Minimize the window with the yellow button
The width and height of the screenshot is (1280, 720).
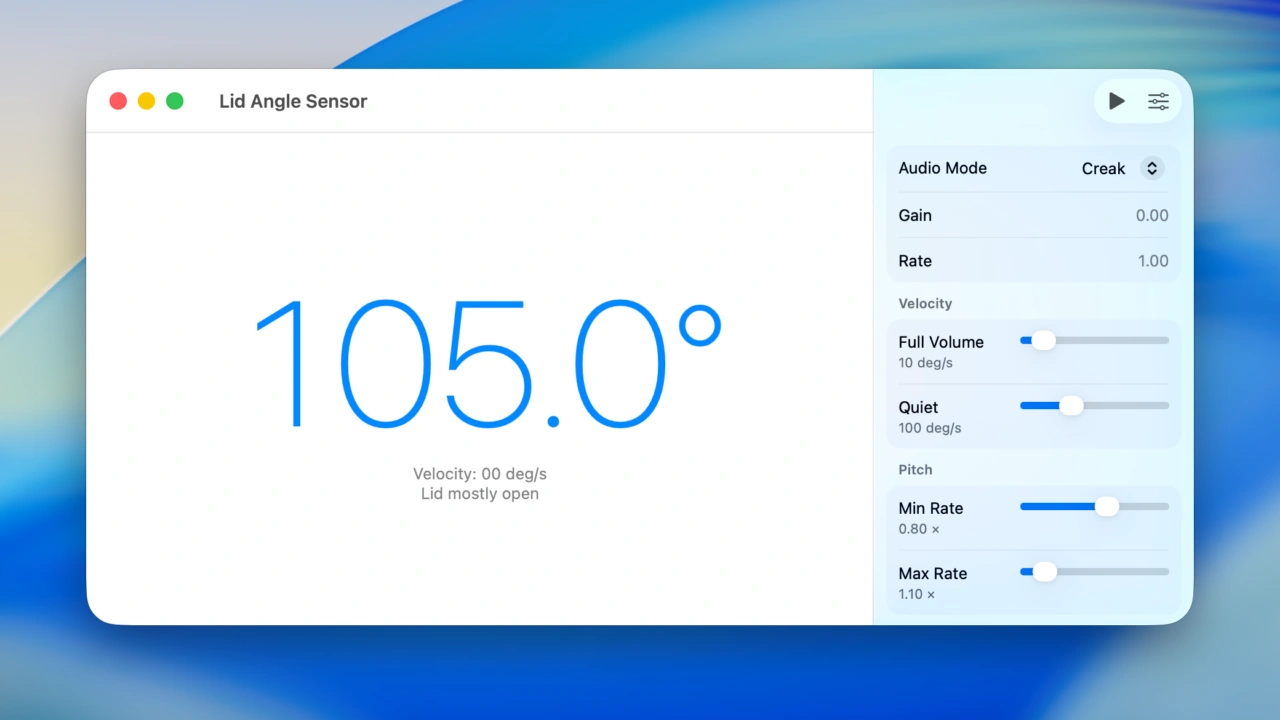pyautogui.click(x=146, y=101)
